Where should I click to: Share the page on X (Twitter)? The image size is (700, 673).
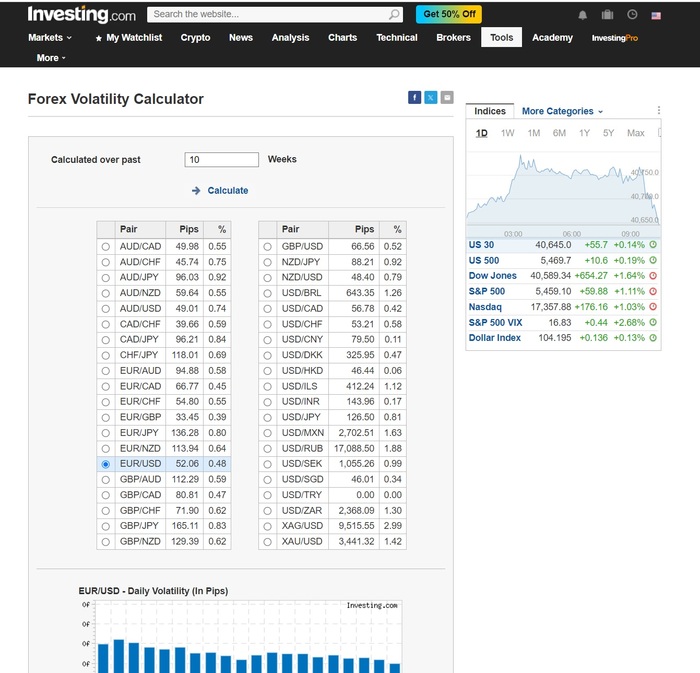coord(430,97)
